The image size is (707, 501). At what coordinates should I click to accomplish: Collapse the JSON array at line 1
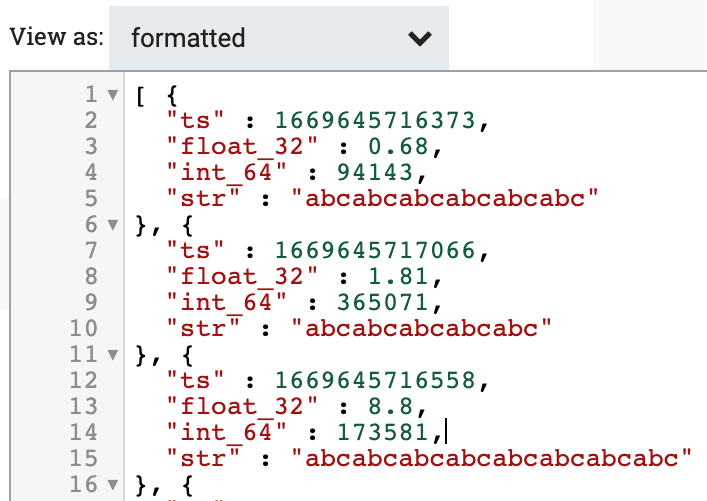coord(111,97)
